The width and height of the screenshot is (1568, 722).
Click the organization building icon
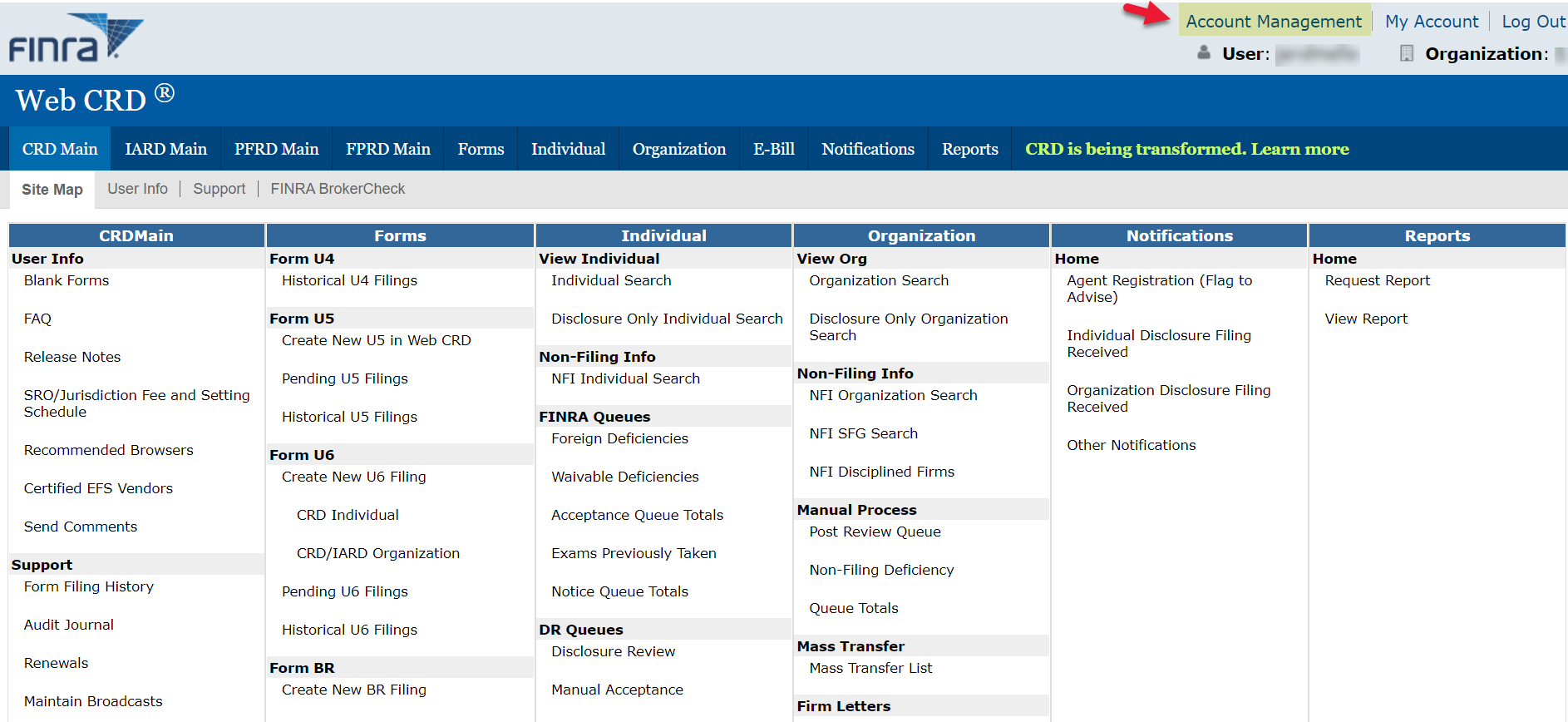[x=1406, y=53]
